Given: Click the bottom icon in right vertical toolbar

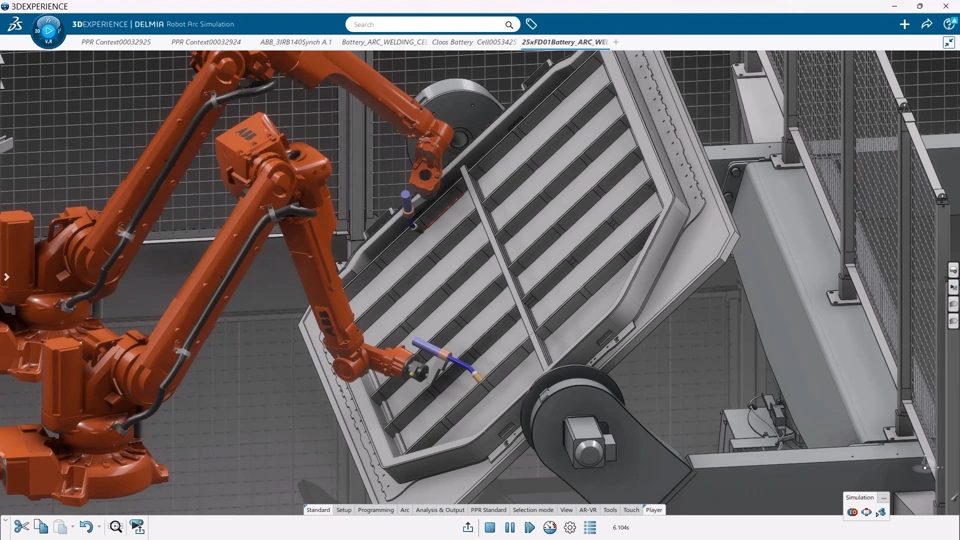Looking at the screenshot, I should [953, 321].
